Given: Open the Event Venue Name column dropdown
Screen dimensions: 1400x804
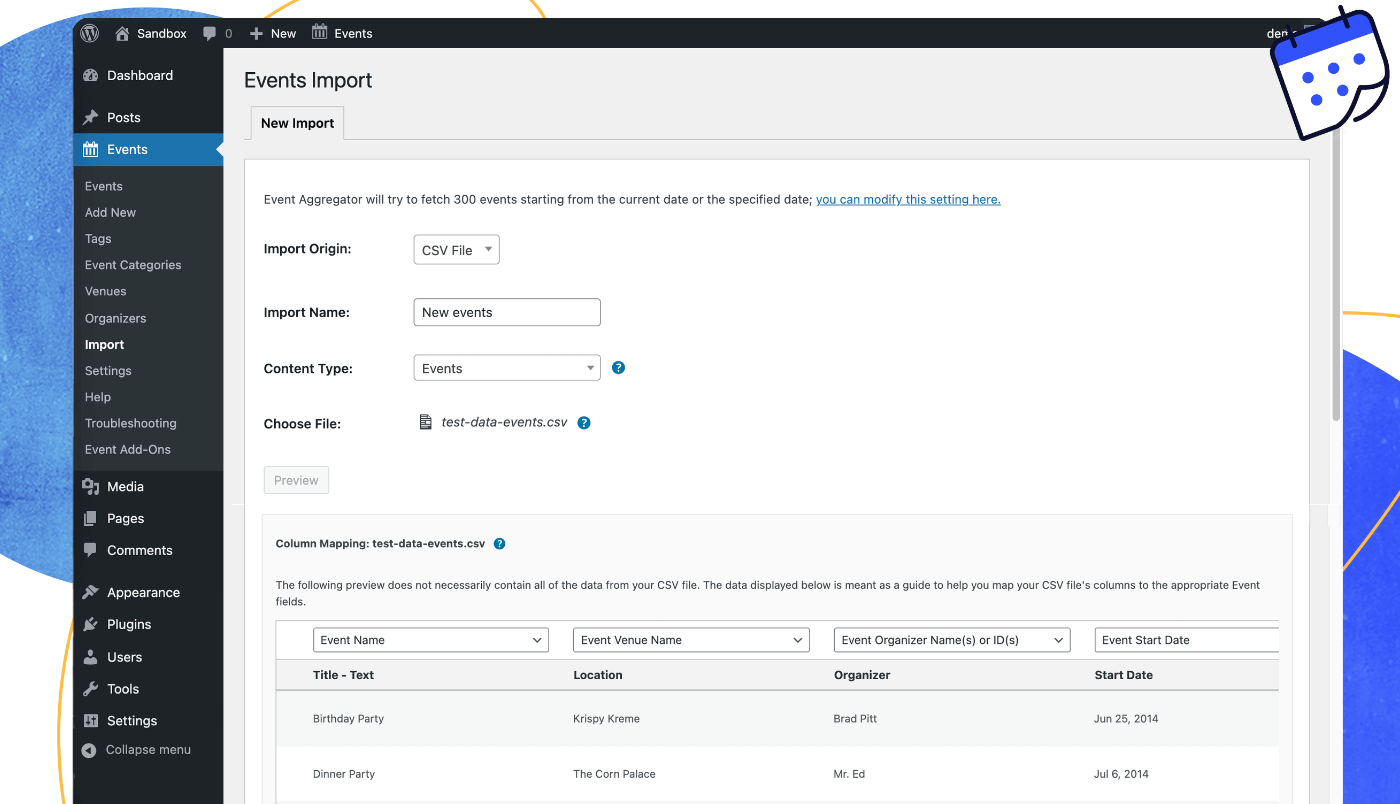Looking at the screenshot, I should [x=690, y=640].
